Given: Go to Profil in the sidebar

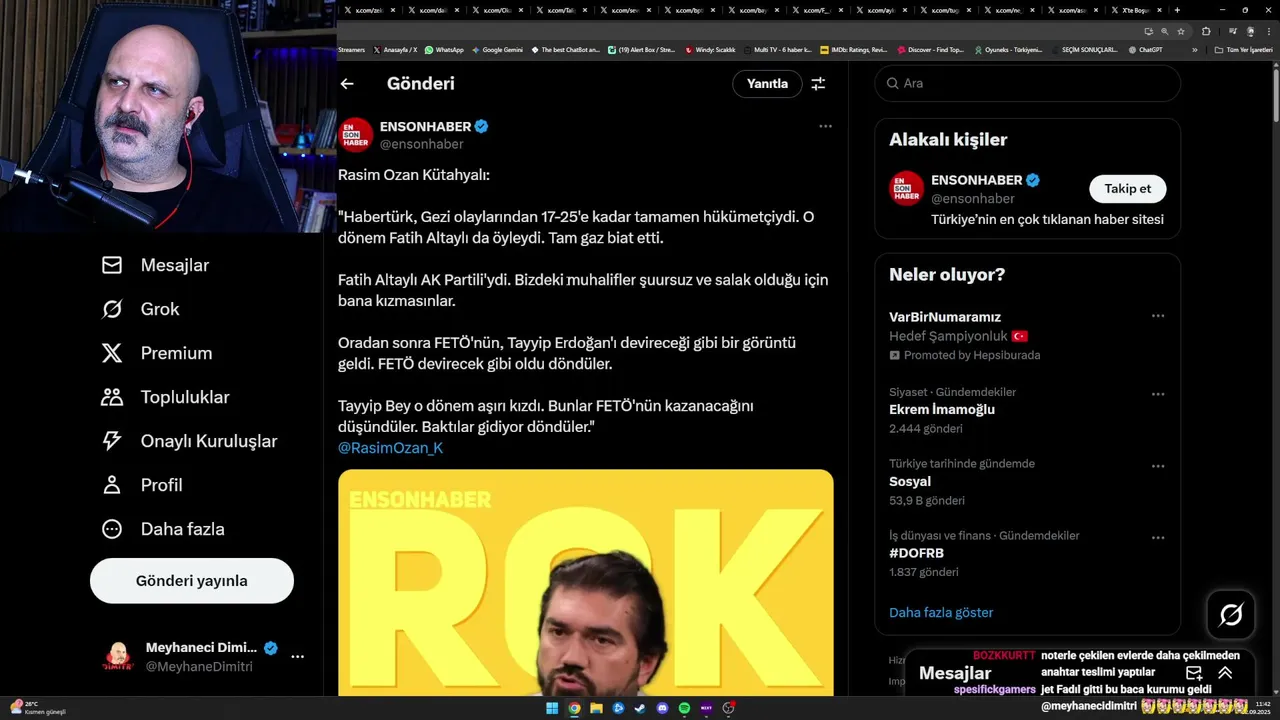Looking at the screenshot, I should (142, 485).
